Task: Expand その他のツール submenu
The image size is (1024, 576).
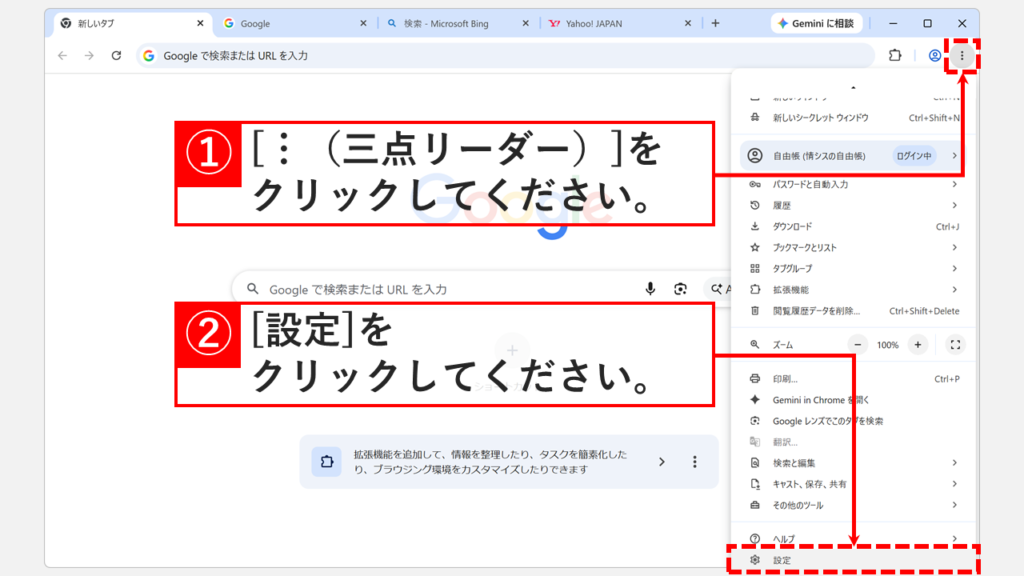Action: 853,505
